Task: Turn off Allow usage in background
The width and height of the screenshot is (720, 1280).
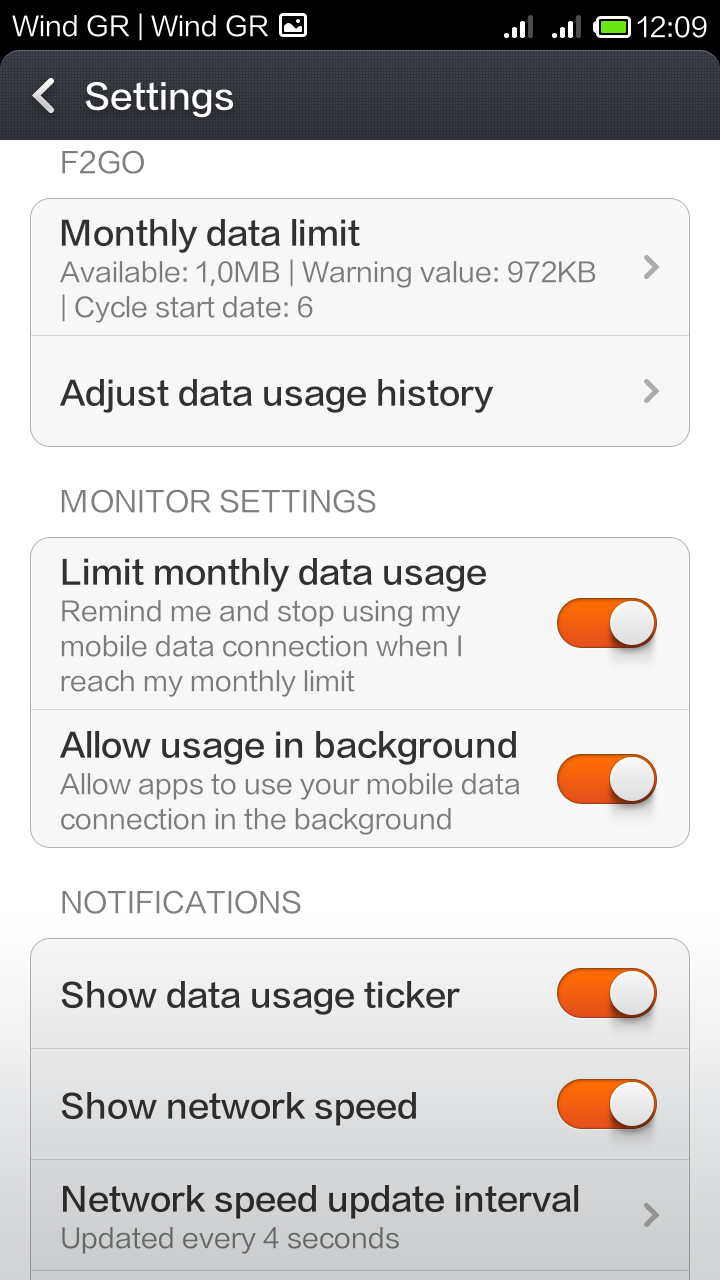Action: click(606, 779)
